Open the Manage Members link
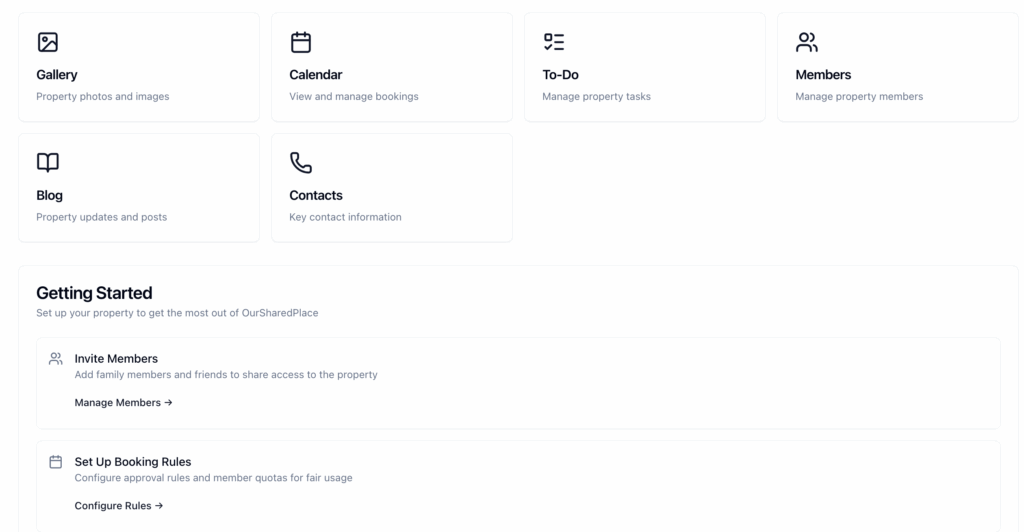 click(123, 403)
